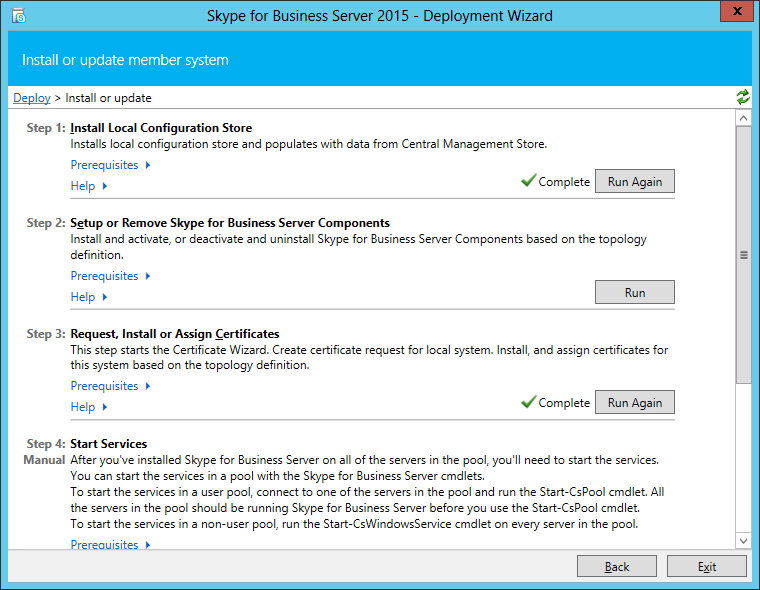Click scrollbar down arrow
This screenshot has height=590, width=760.
tap(743, 541)
